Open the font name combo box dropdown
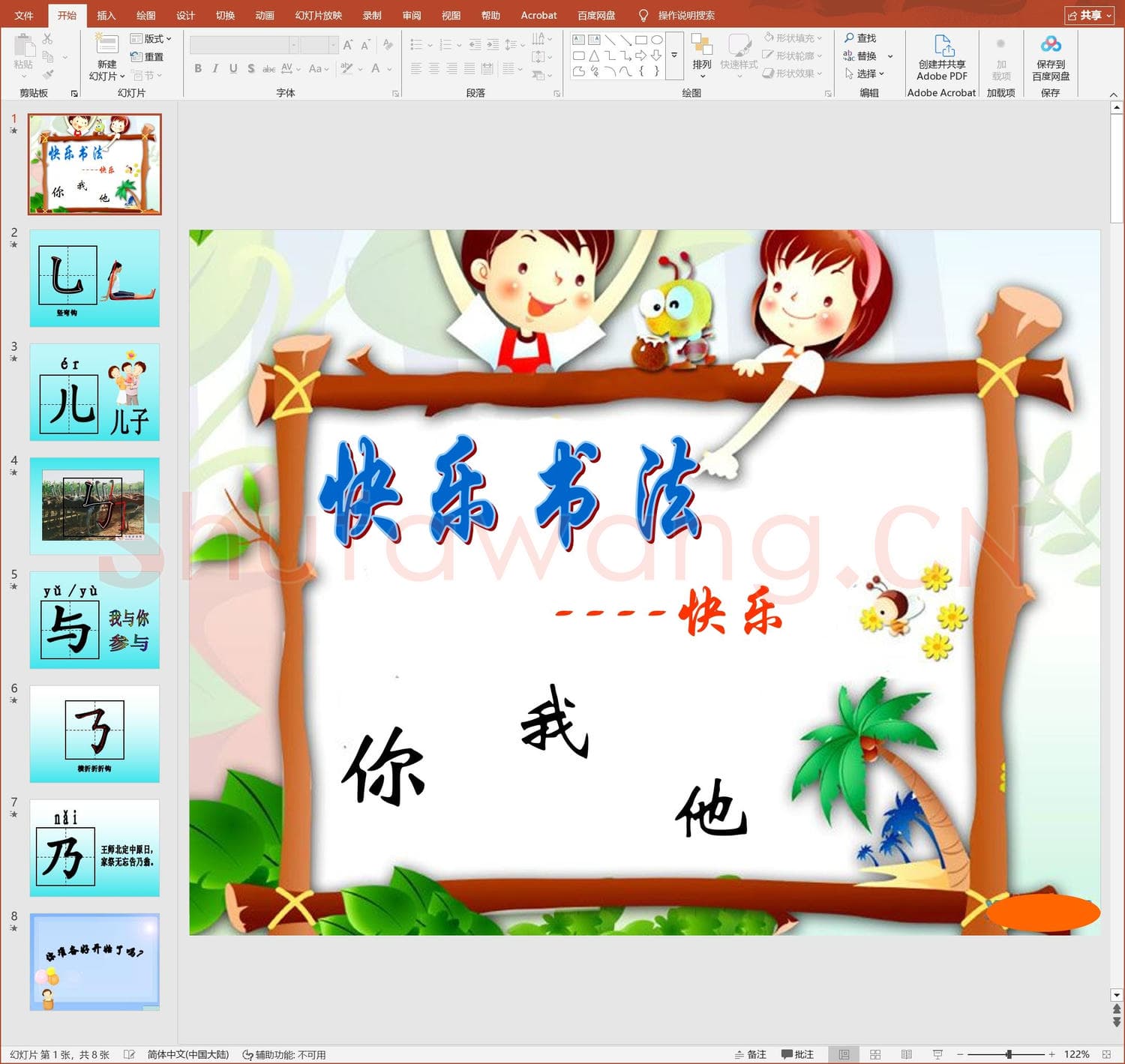 [x=293, y=46]
